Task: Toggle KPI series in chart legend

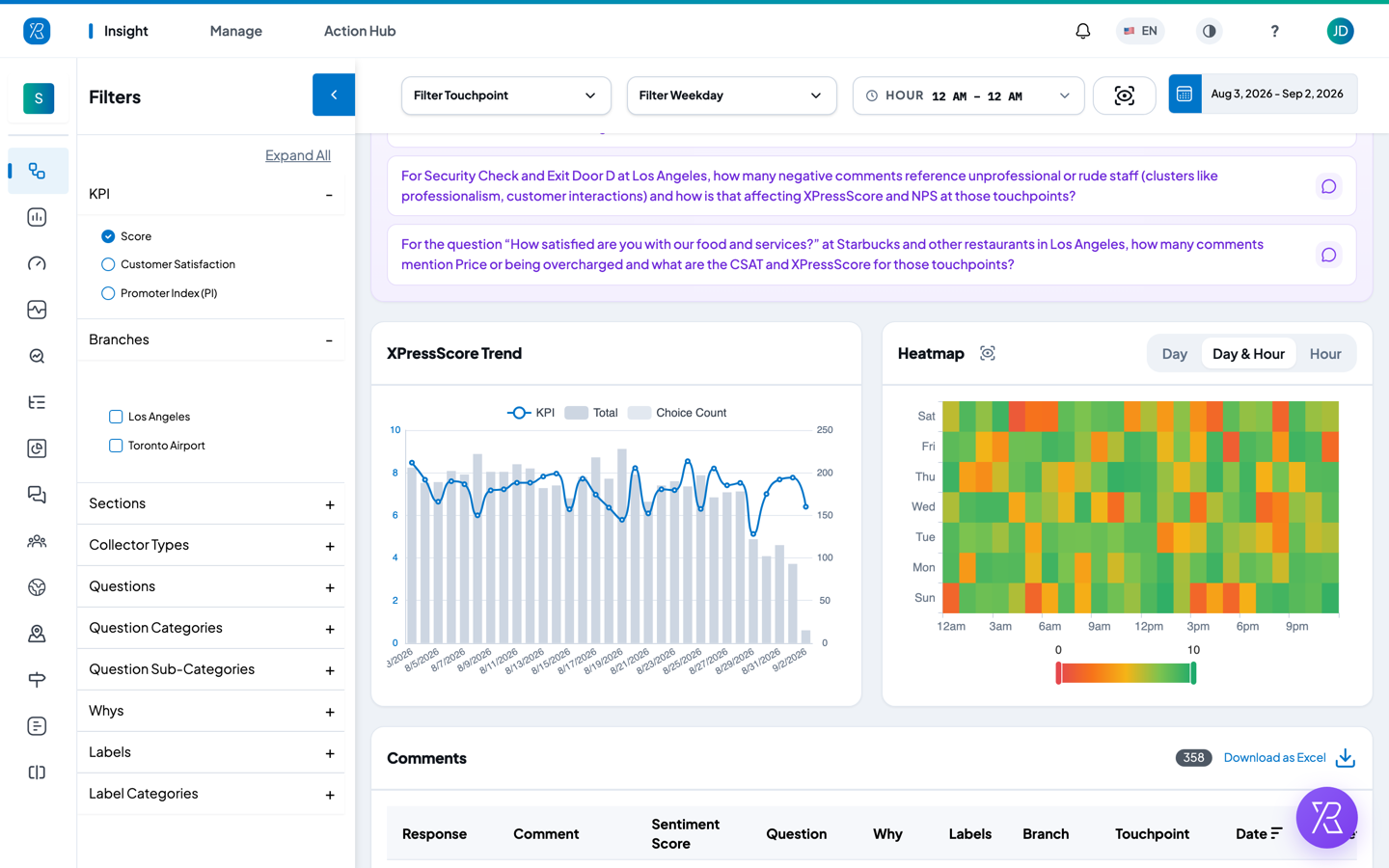Action: (531, 413)
